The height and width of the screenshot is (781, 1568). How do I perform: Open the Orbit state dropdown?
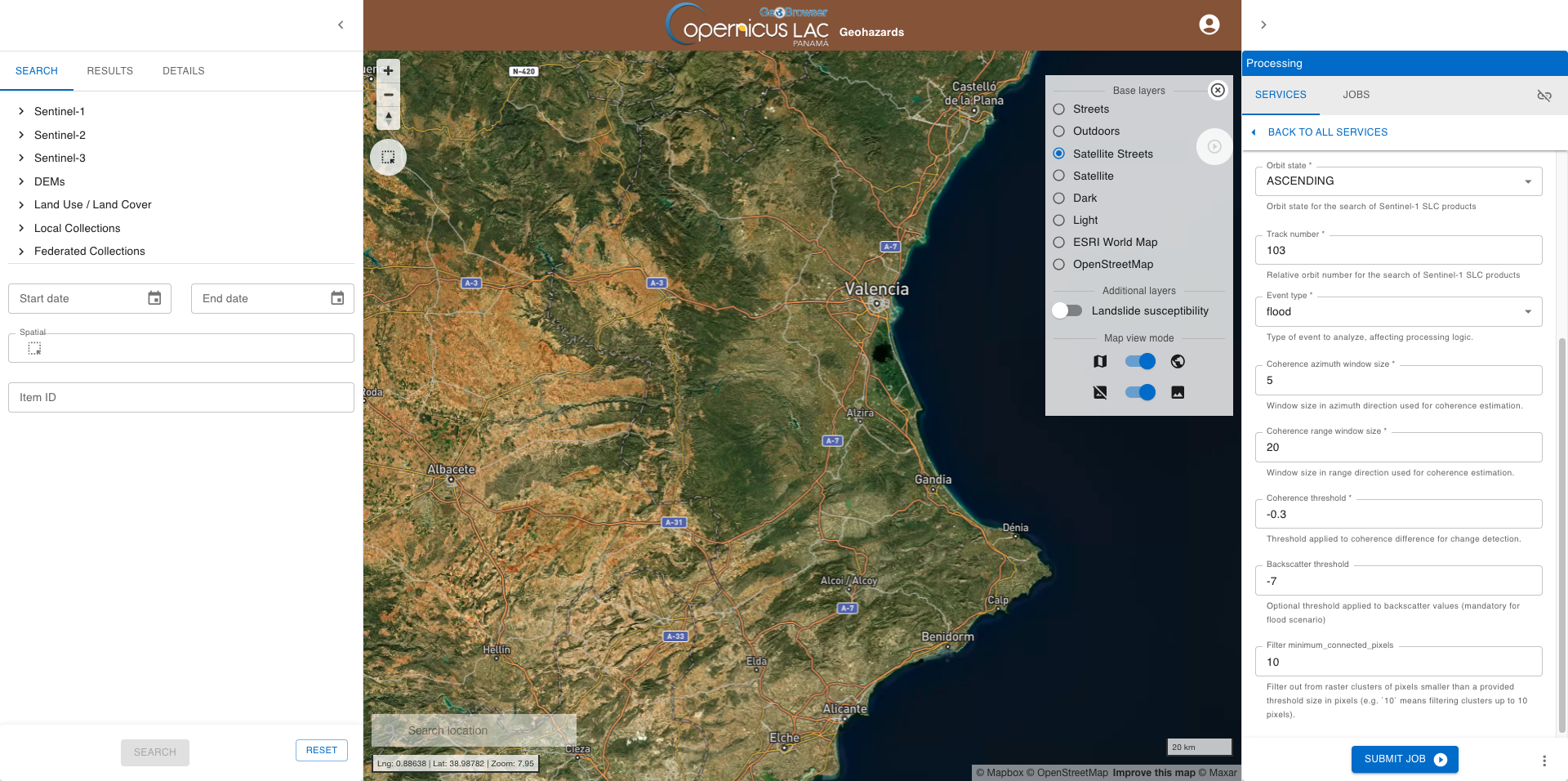pyautogui.click(x=1398, y=181)
